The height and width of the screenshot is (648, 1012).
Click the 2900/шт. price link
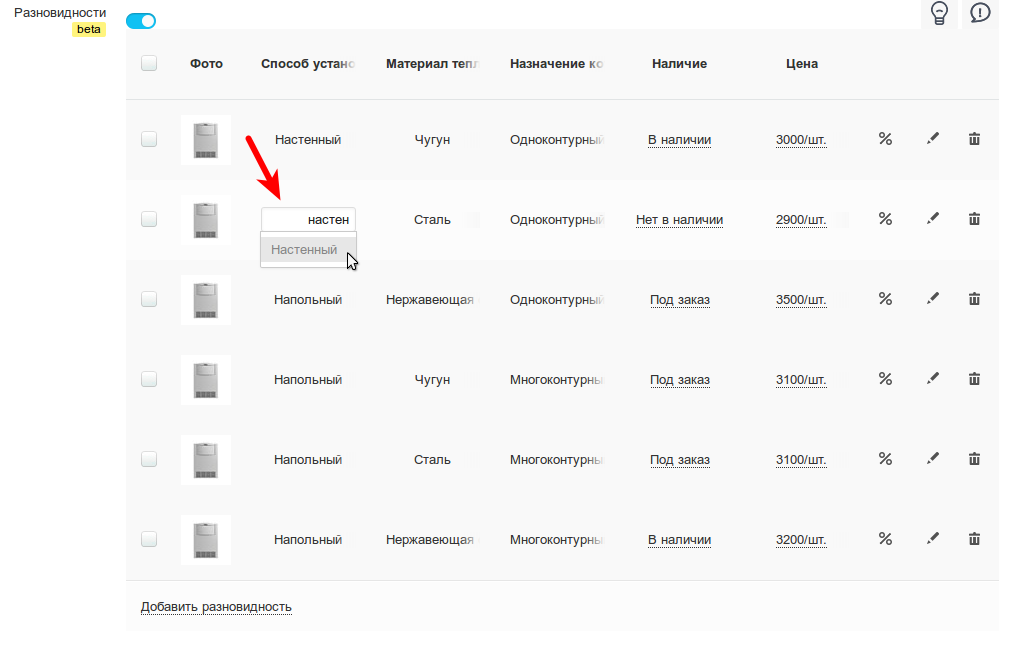tap(801, 220)
